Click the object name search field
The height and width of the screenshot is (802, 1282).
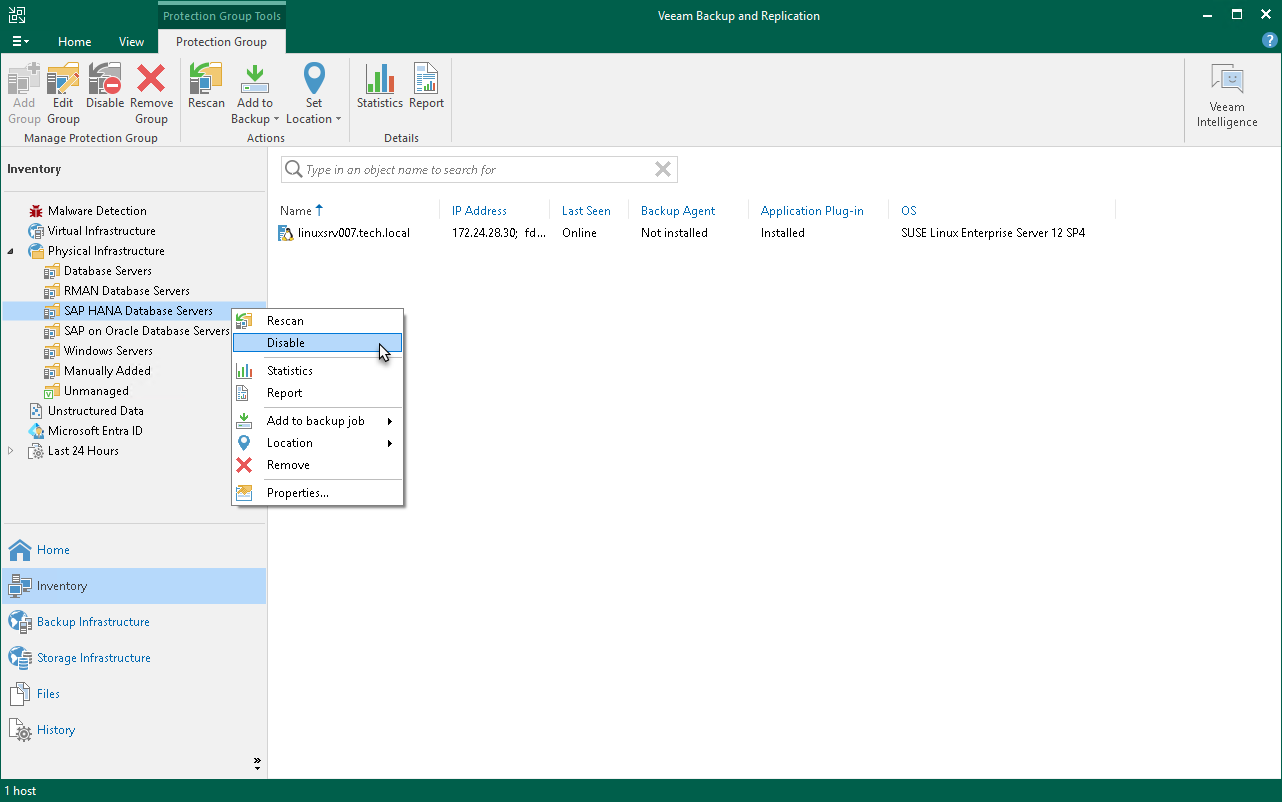pos(470,170)
